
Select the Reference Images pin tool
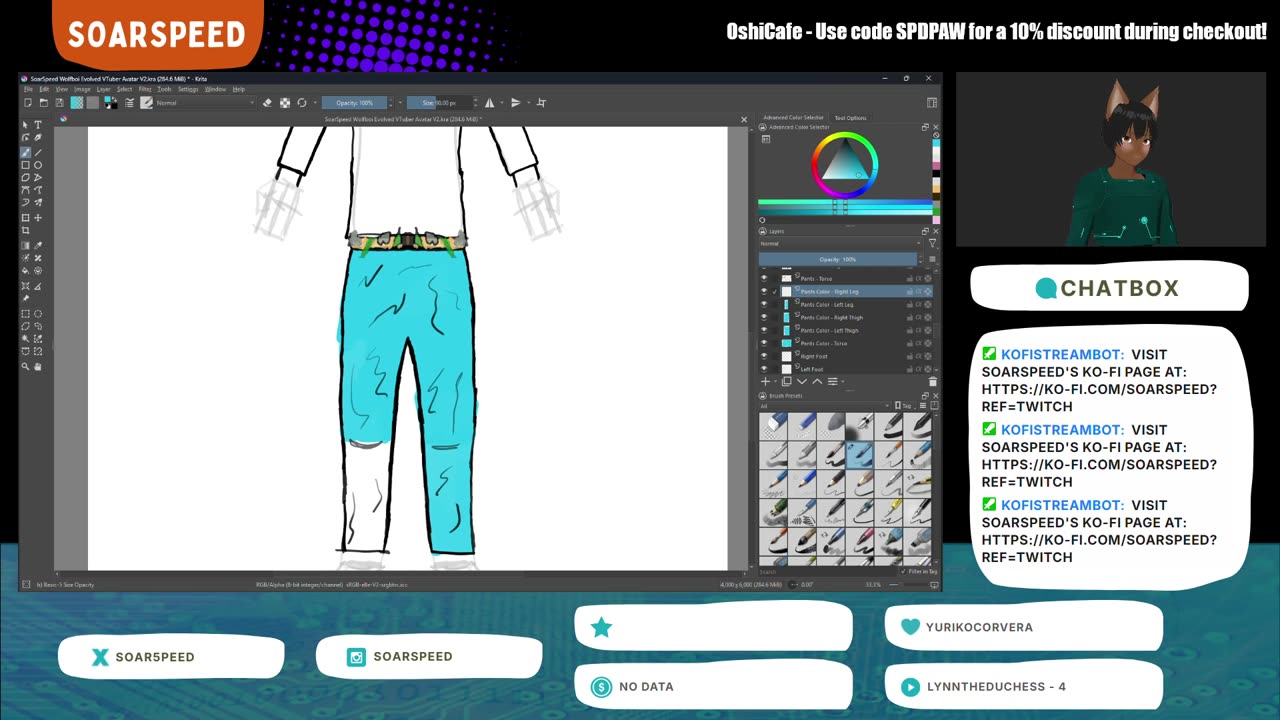25,298
